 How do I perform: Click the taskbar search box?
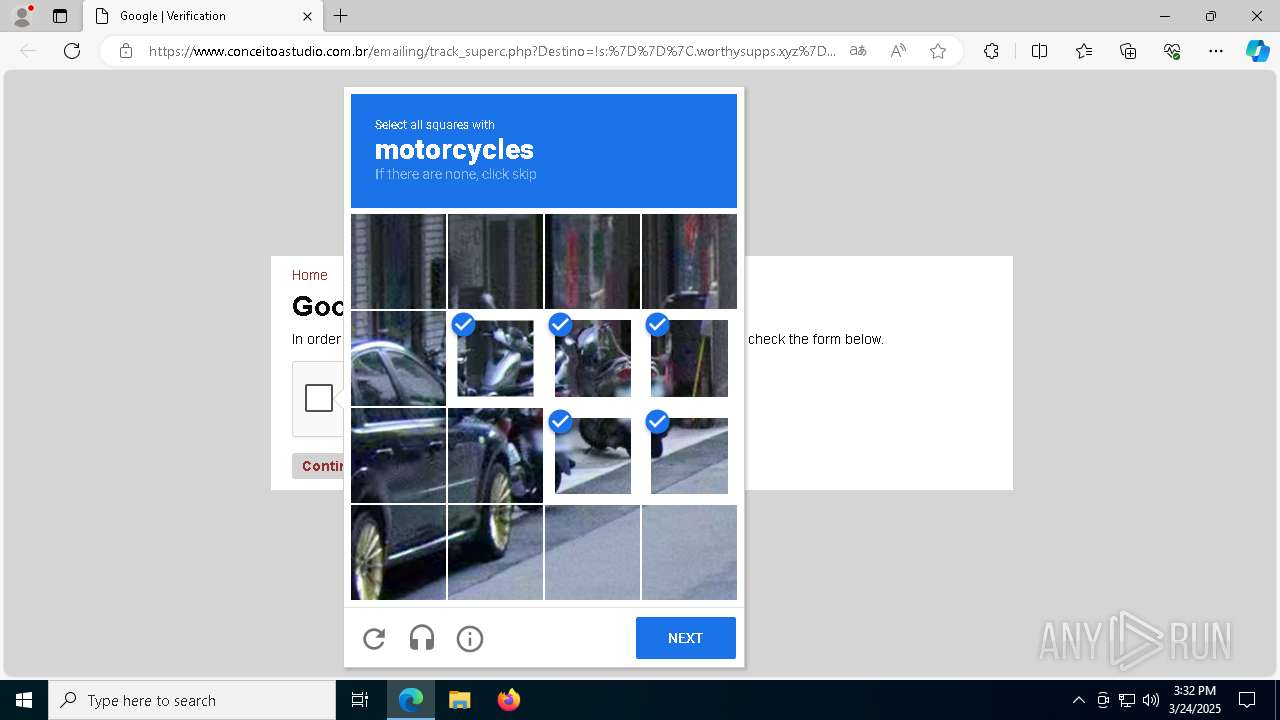coord(192,700)
